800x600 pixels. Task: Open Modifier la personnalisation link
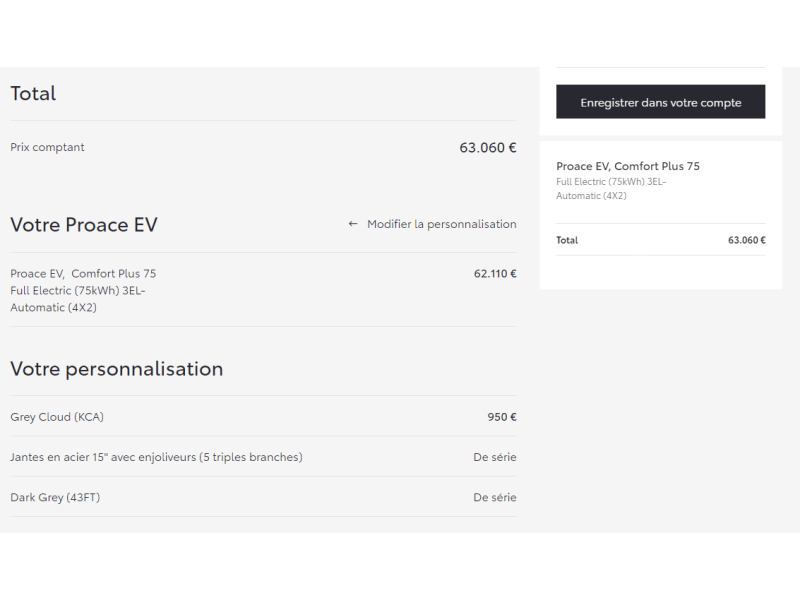432,224
